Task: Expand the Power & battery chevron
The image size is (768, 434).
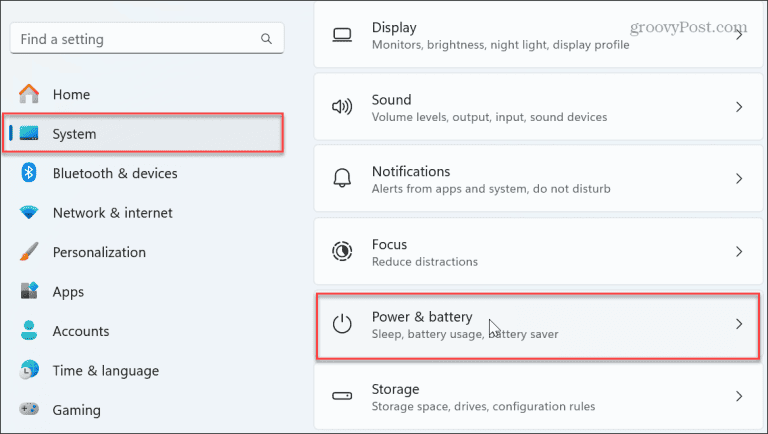Action: (x=739, y=324)
